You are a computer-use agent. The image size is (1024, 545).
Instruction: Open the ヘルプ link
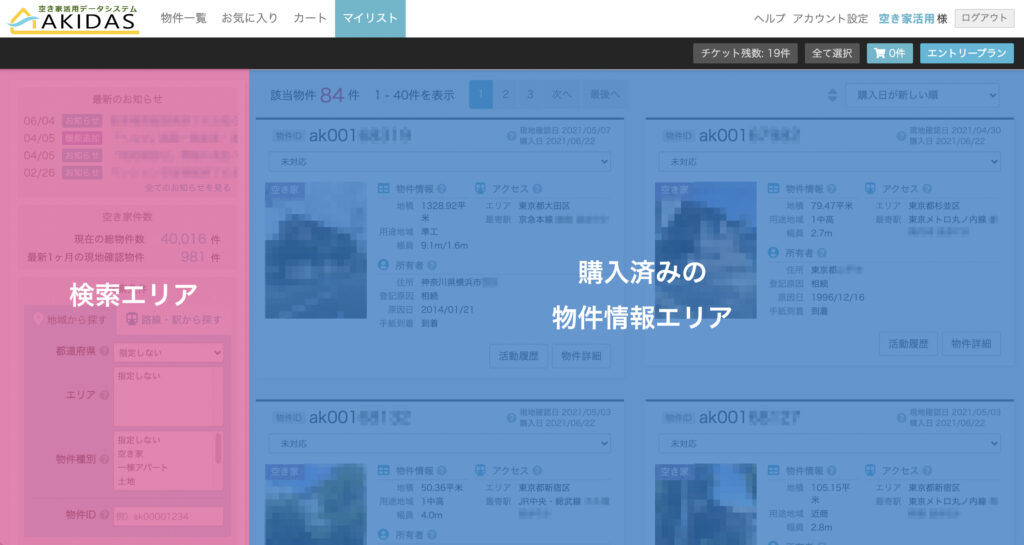click(x=770, y=19)
